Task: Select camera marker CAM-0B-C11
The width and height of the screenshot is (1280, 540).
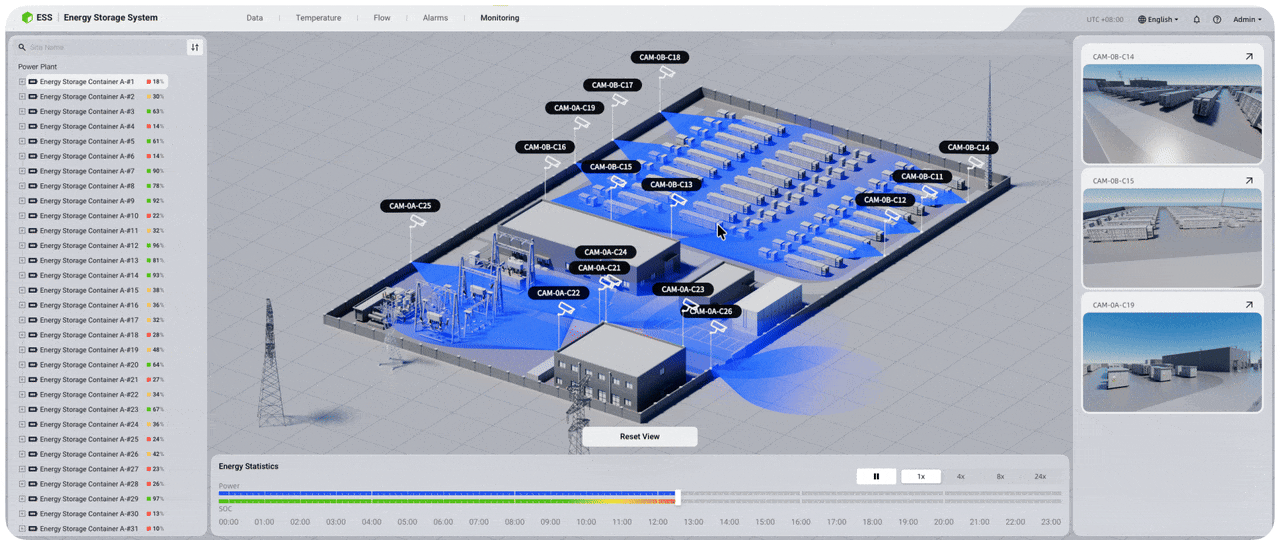Action: 922,176
